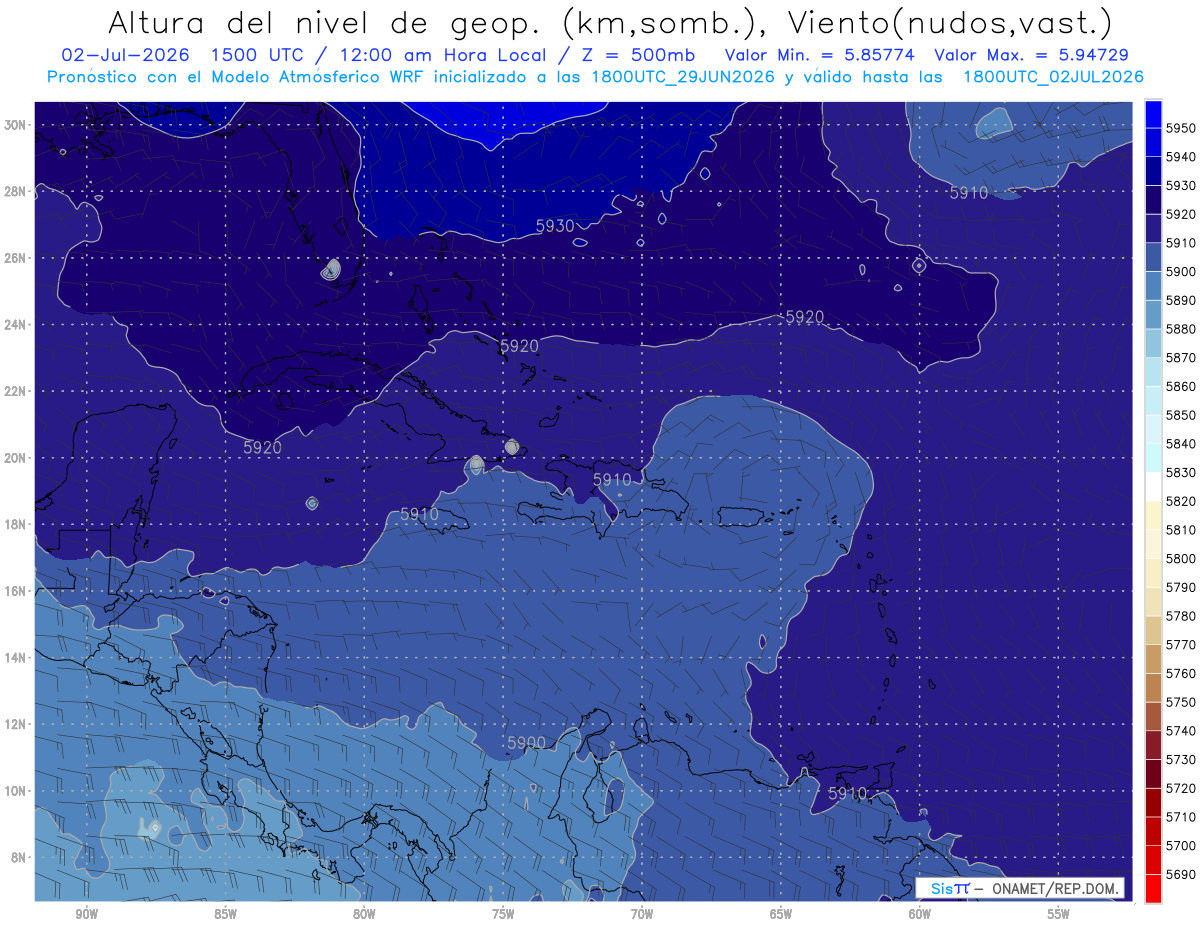The image size is (1200, 927).
Task: Click the '5900' contour label near Colombia's coast
Action: coord(526,743)
